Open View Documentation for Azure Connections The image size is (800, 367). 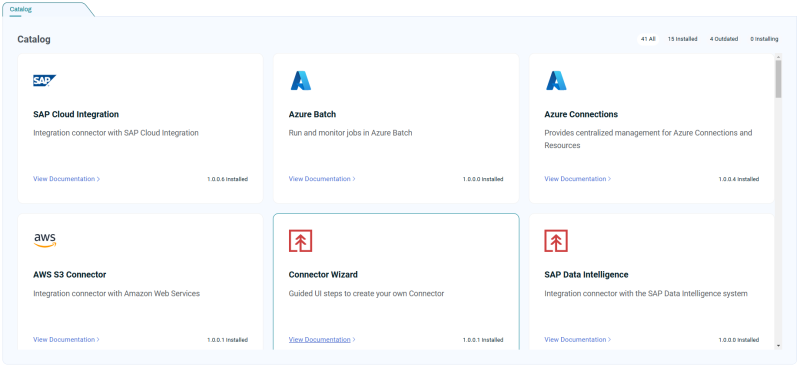(x=578, y=179)
